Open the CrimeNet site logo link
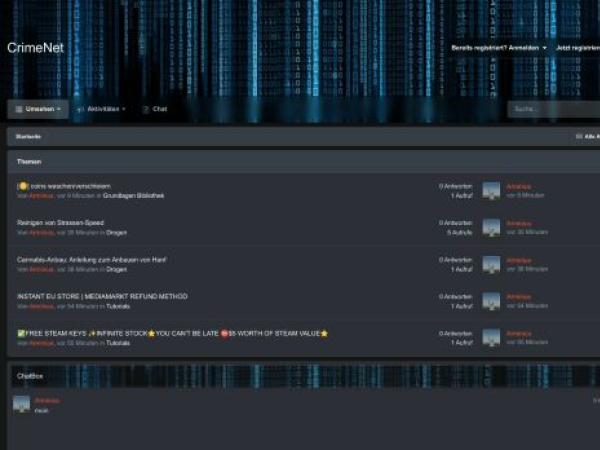Screen dimensions: 600x450 click(35, 48)
